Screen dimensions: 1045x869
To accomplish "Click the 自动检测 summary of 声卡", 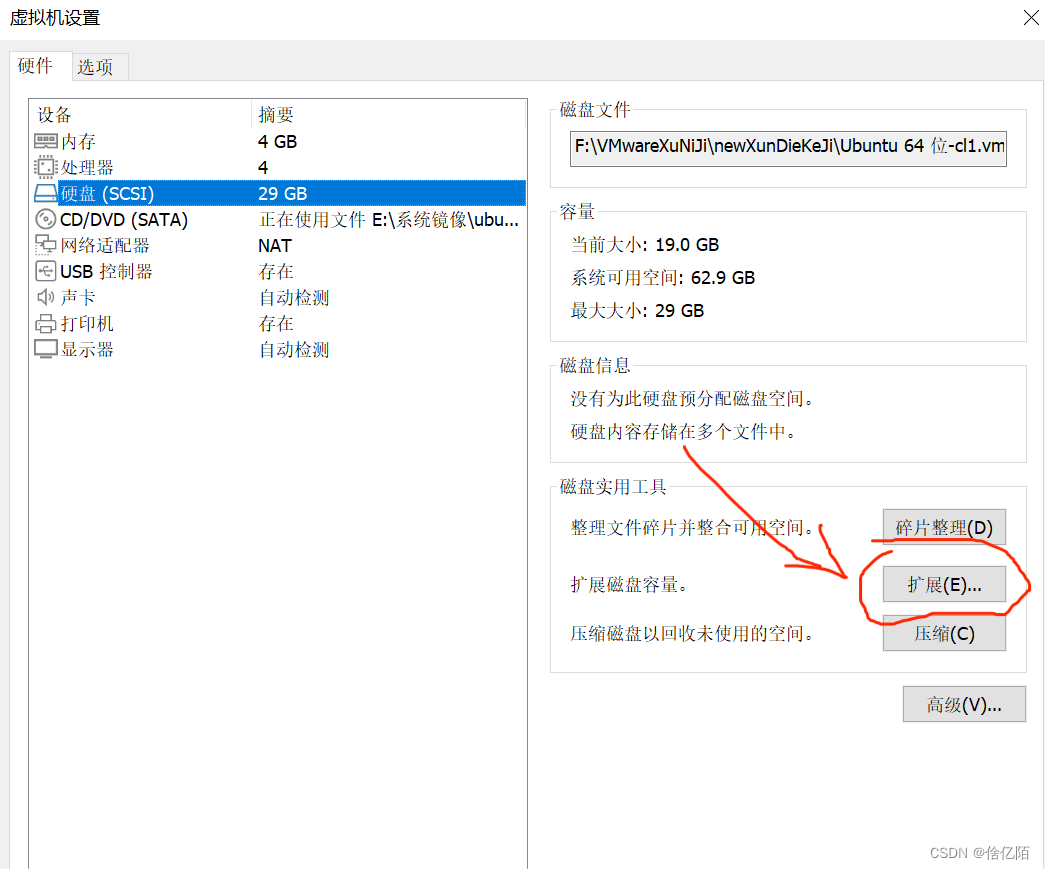I will [294, 297].
